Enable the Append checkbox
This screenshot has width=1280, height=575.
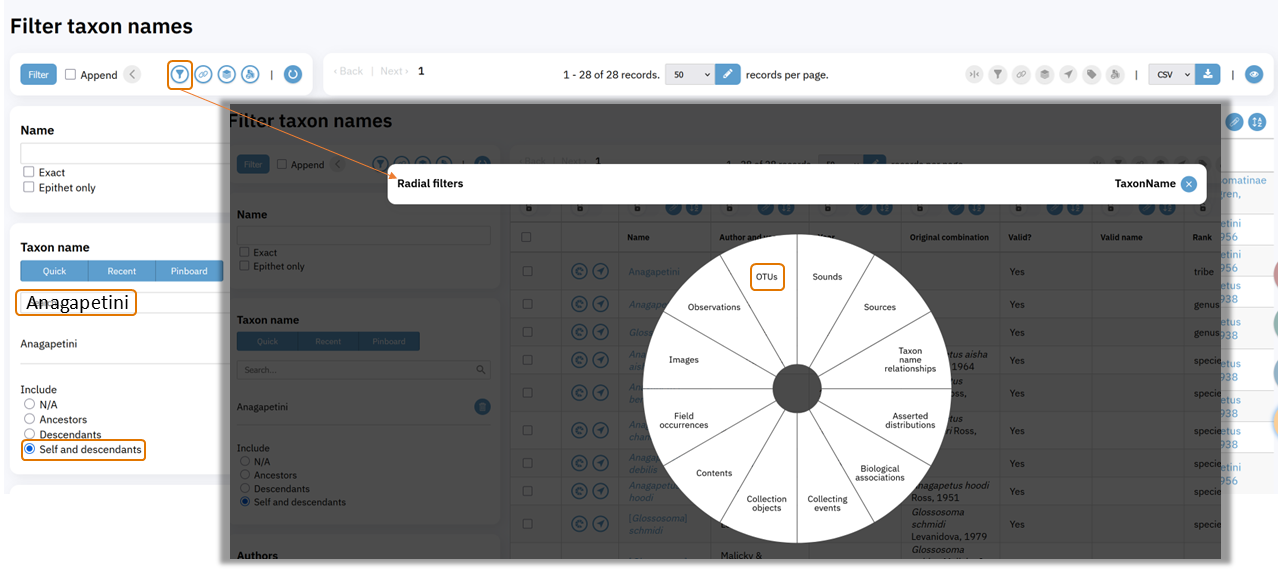71,74
